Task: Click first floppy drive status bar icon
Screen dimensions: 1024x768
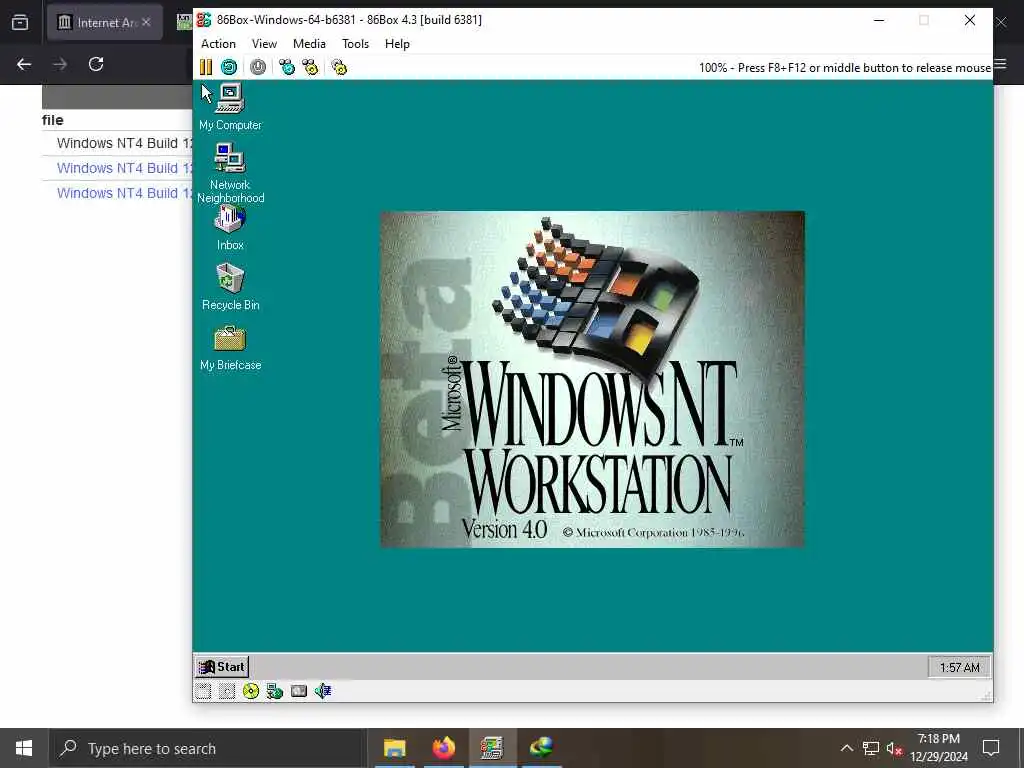Action: [x=203, y=691]
